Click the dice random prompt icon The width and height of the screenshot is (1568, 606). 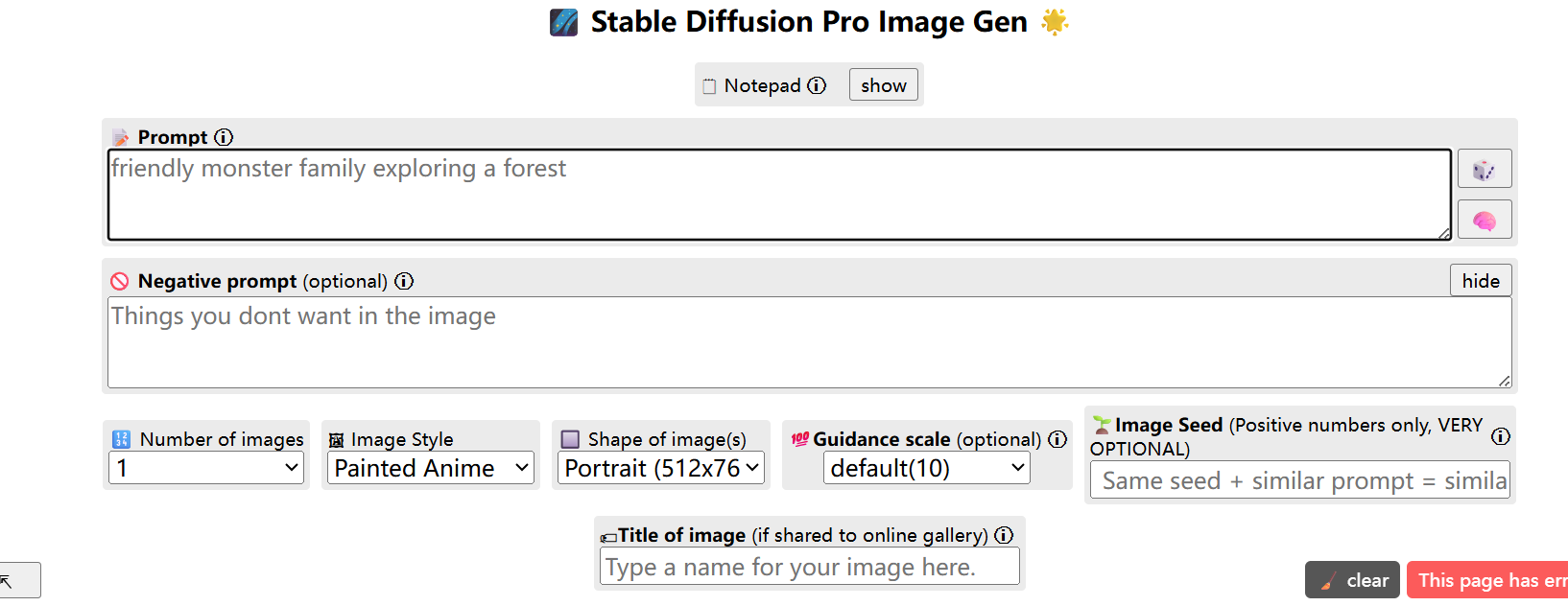pos(1485,169)
